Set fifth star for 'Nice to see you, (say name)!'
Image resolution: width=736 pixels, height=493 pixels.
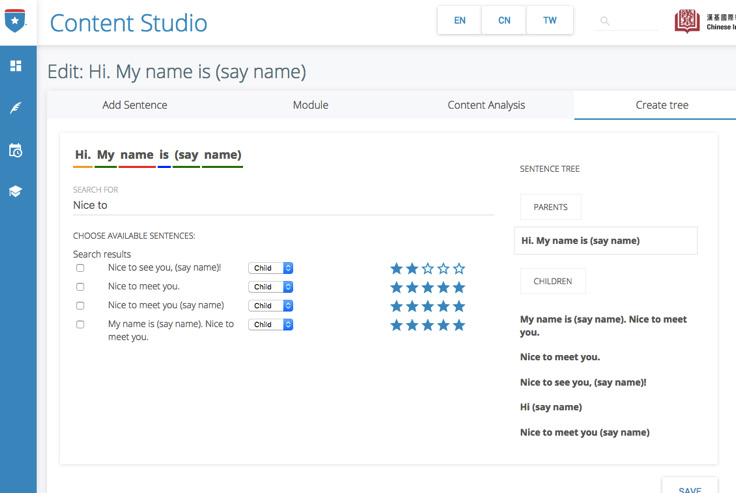[x=459, y=269]
